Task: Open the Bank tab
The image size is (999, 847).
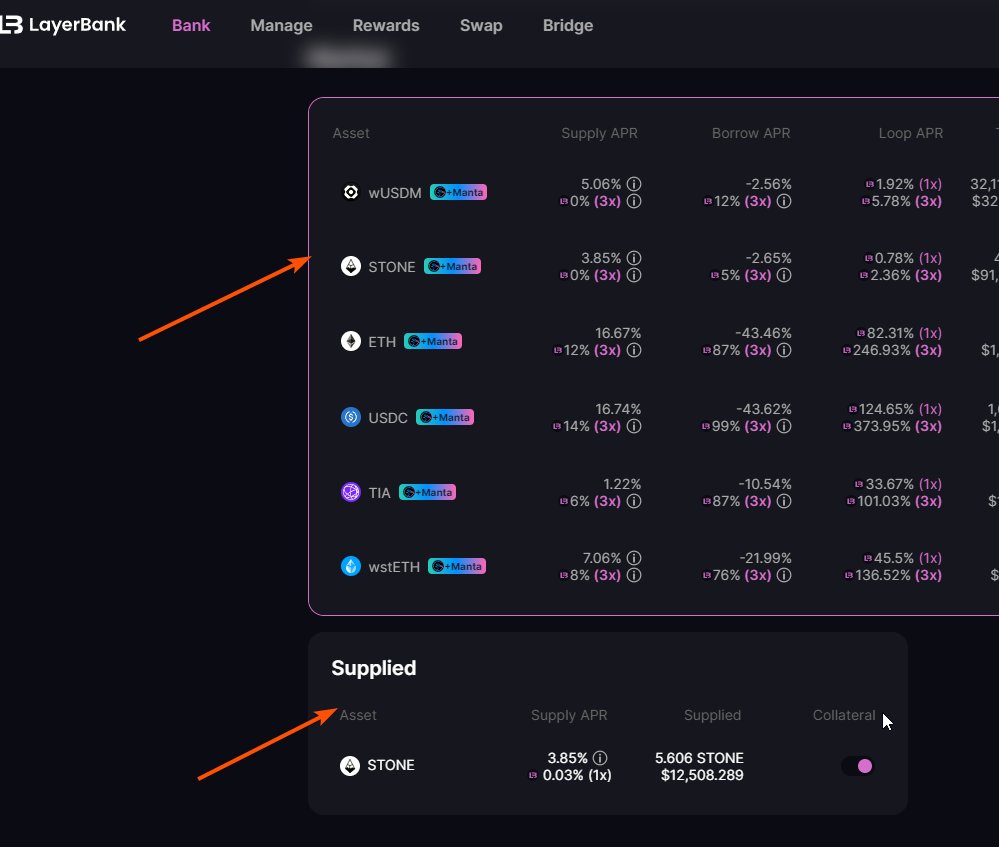Action: point(190,25)
